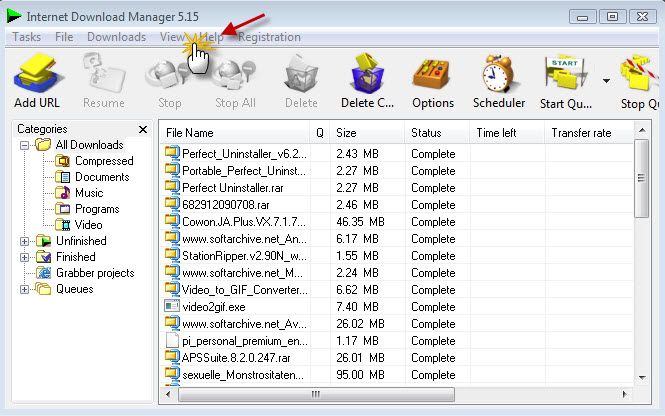Click the vertical scrollbar thumb
This screenshot has height=416, width=665.
[641, 178]
